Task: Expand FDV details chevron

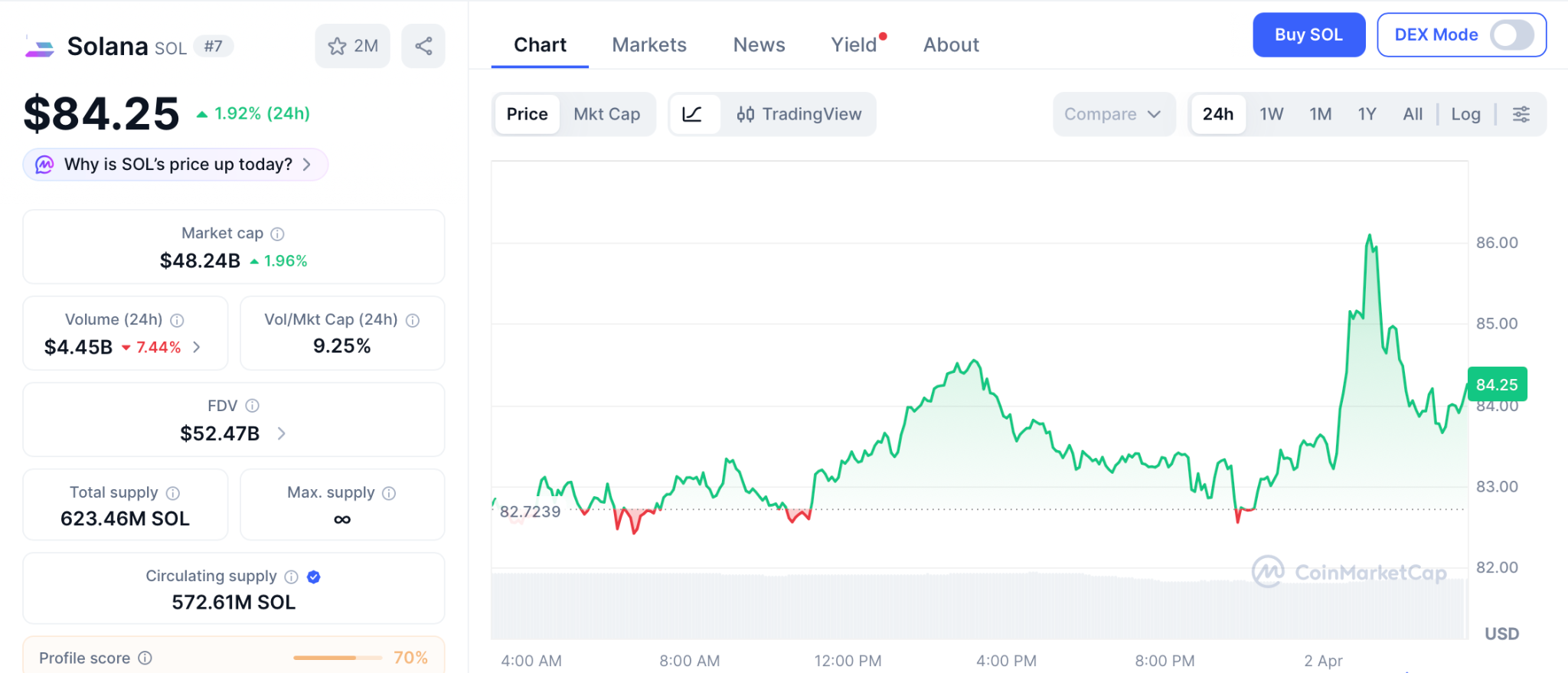Action: tap(281, 433)
